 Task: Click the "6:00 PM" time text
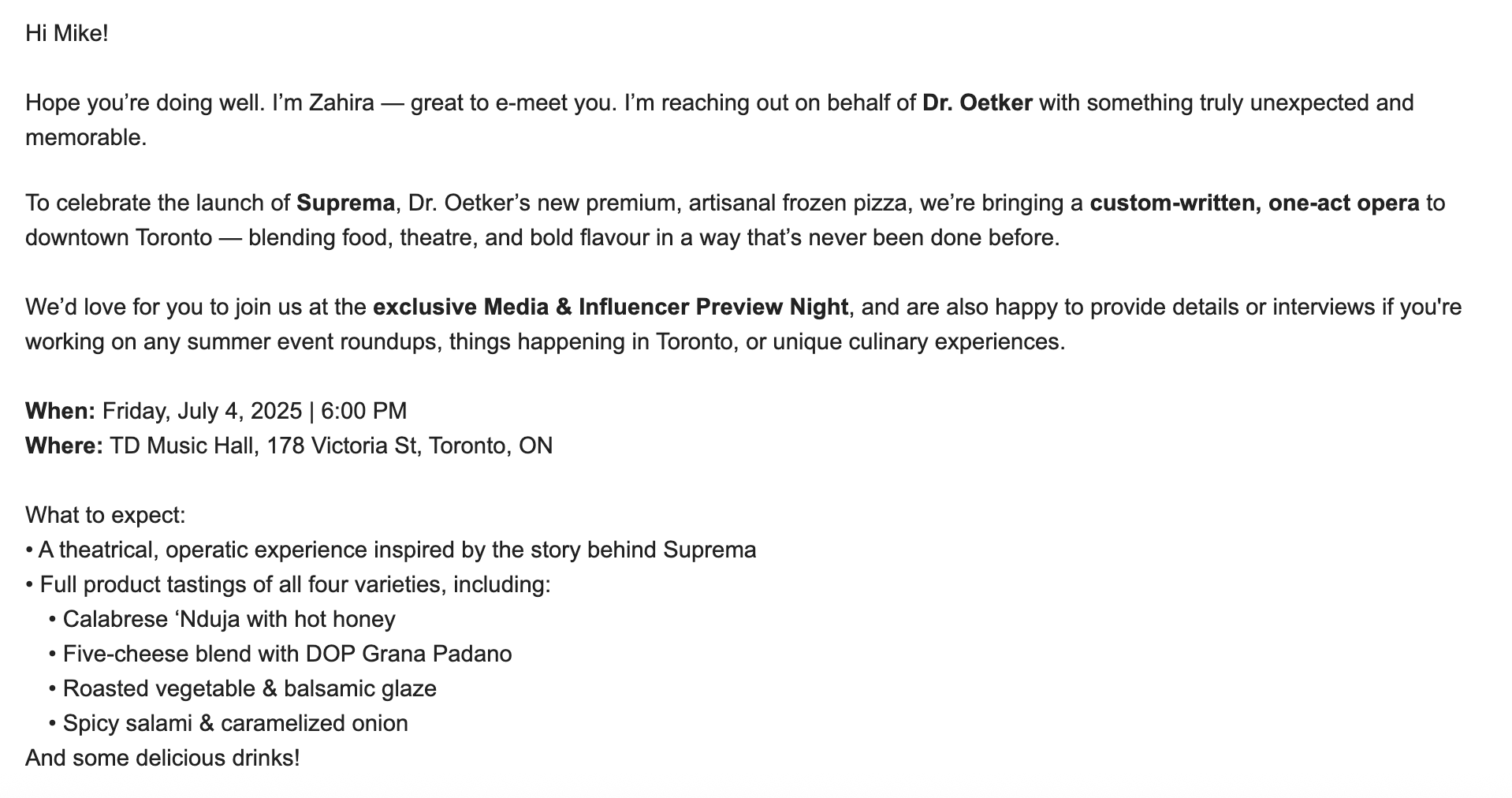coord(363,411)
